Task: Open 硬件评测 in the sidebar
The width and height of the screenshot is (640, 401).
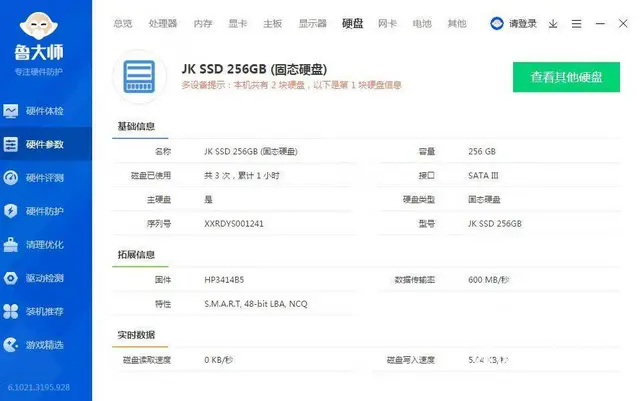Action: click(46, 178)
